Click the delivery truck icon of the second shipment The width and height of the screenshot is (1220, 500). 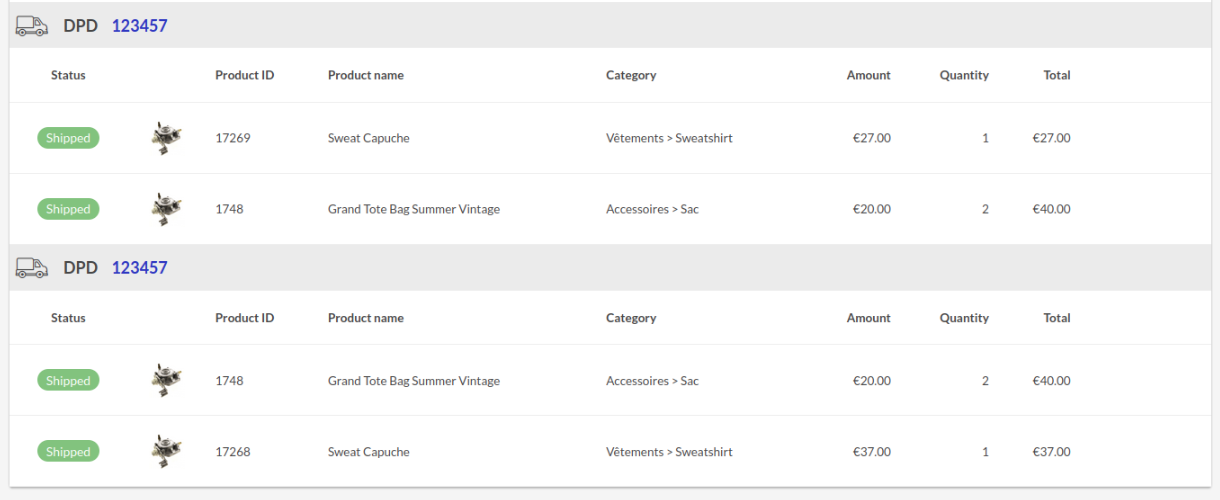32,268
